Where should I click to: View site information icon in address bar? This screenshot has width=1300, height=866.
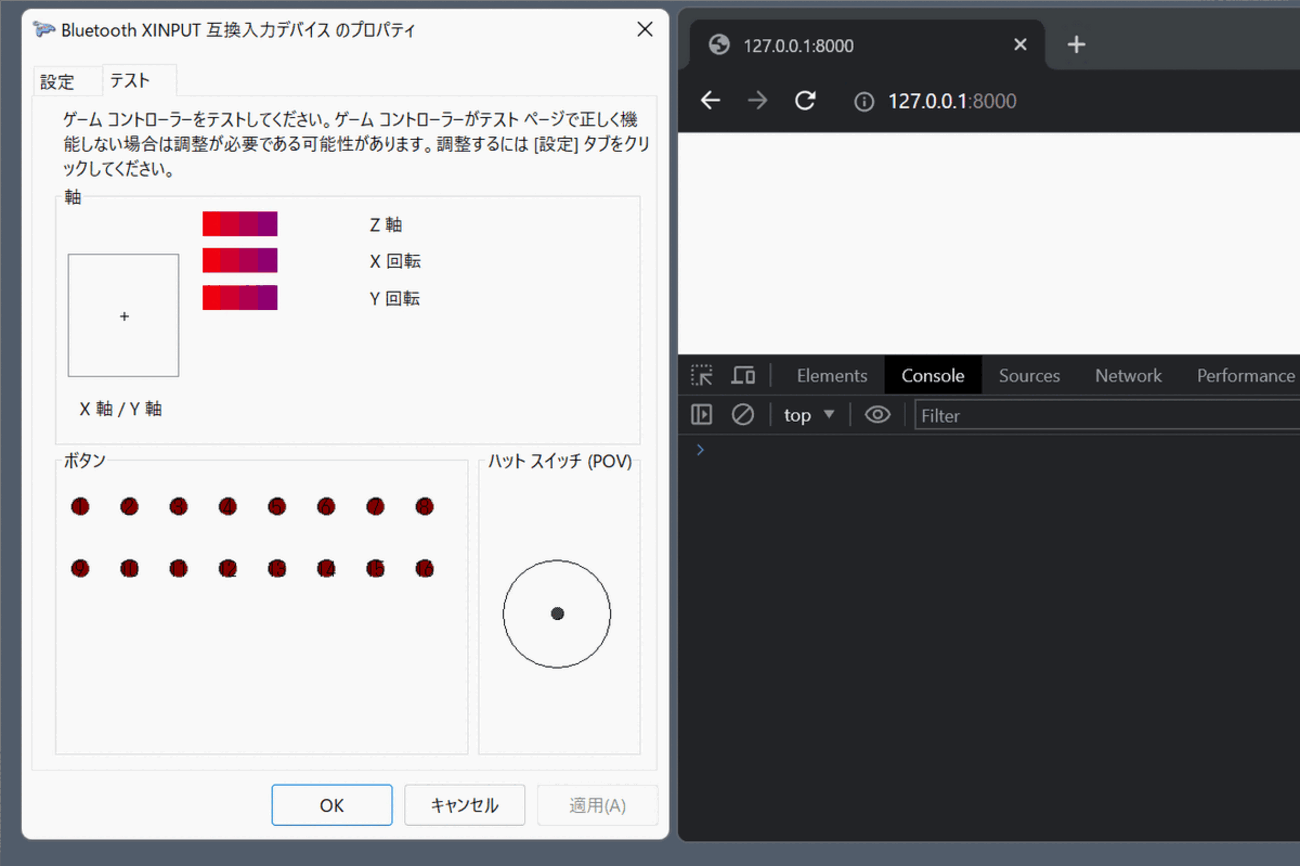[x=864, y=101]
